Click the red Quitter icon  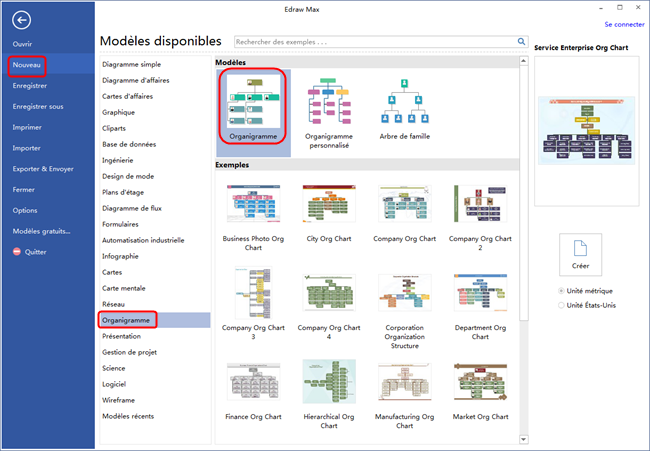point(17,252)
